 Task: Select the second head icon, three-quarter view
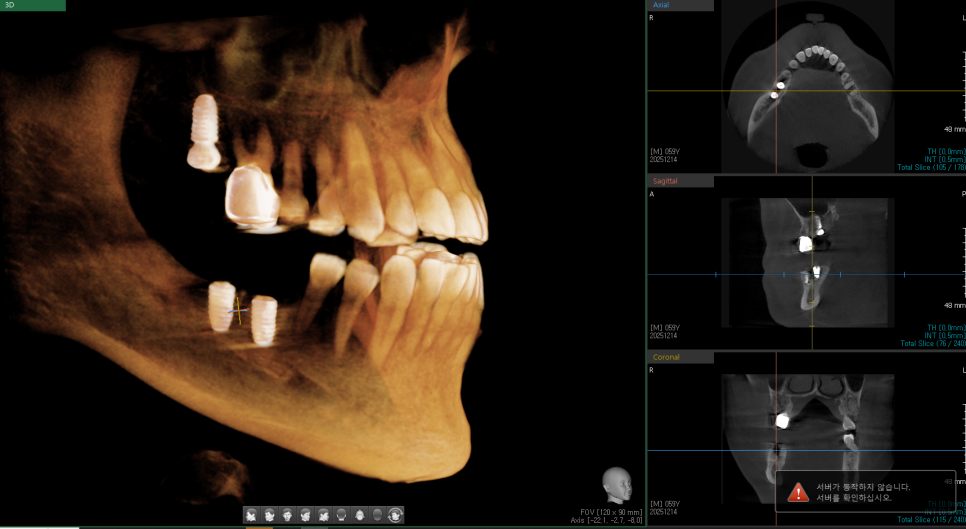click(269, 515)
